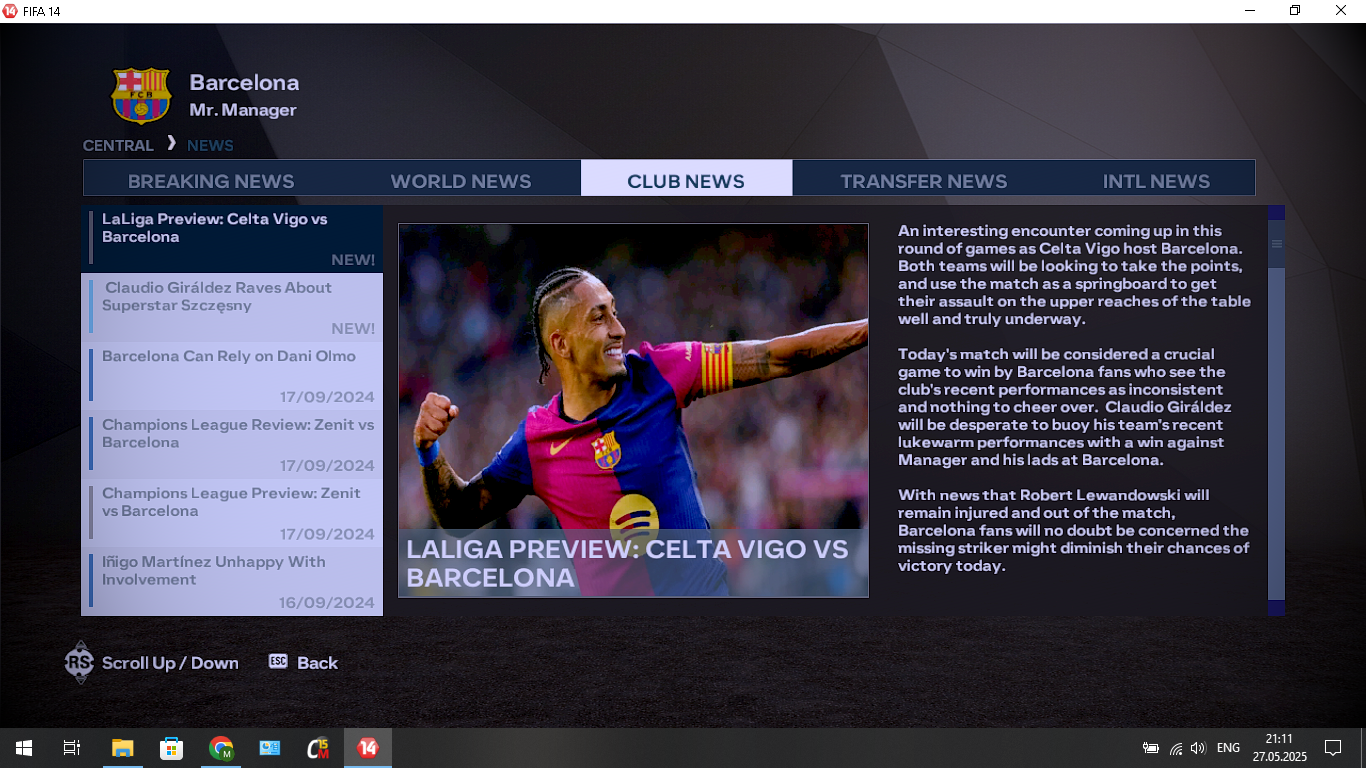
Task: Open Champions League Preview: Zenit vs Barcelona
Action: coord(232,513)
